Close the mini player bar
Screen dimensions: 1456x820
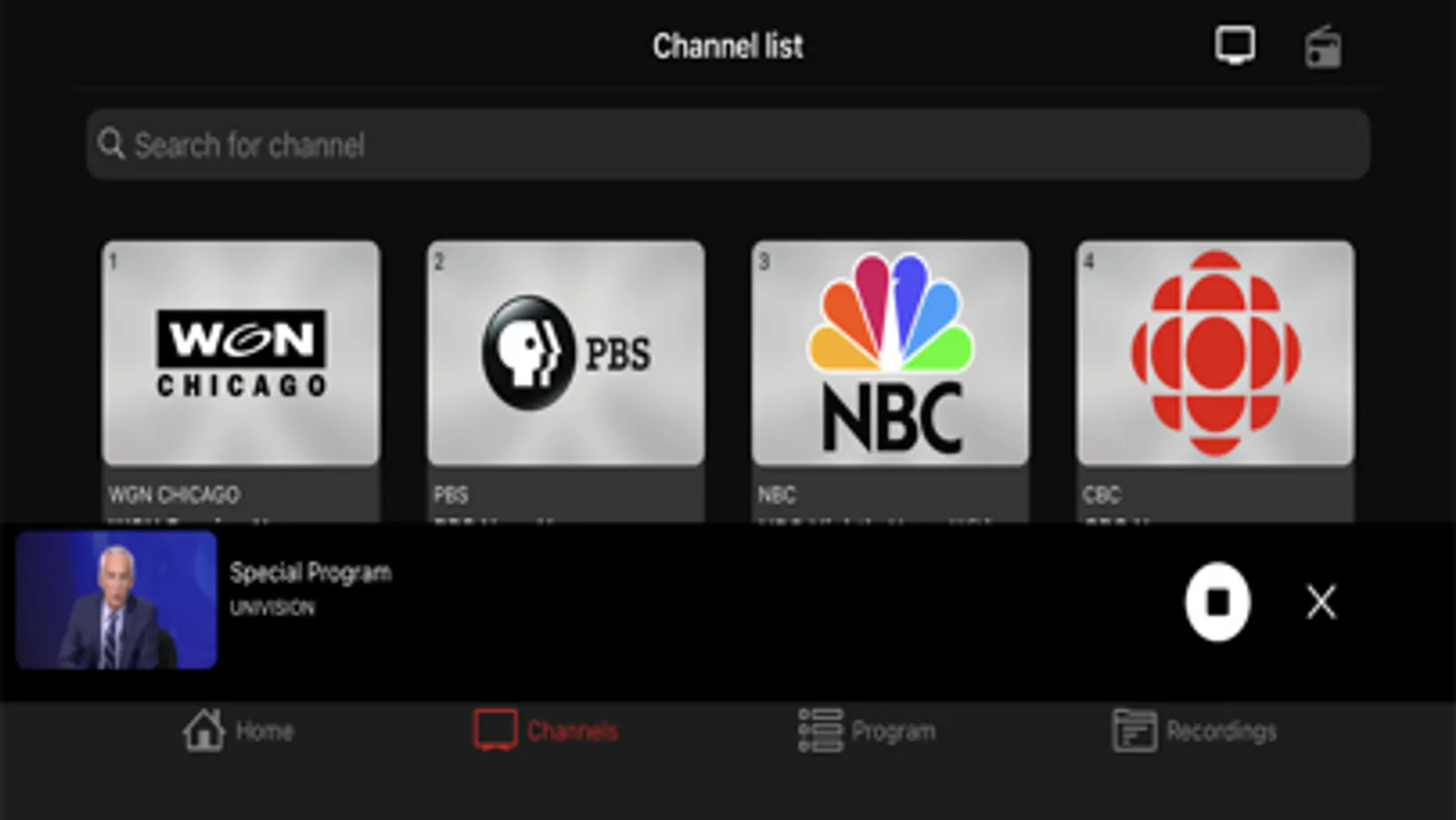(1321, 602)
